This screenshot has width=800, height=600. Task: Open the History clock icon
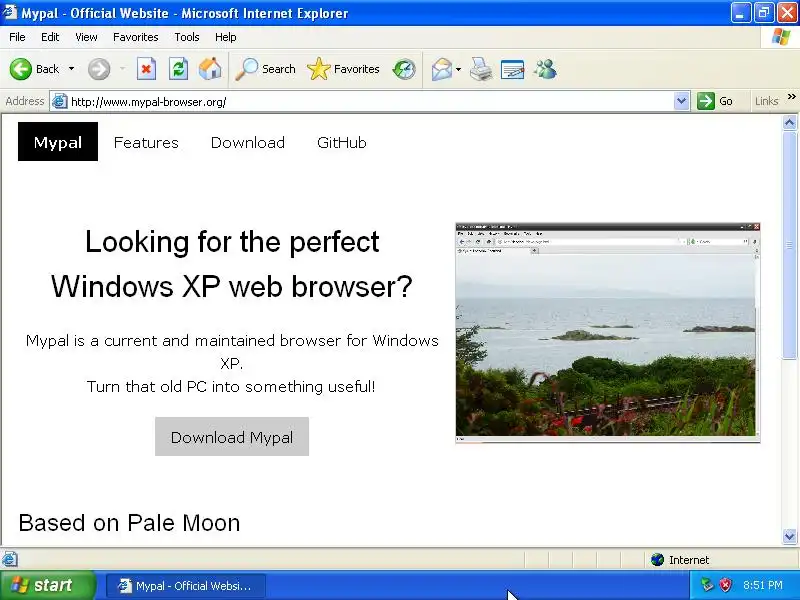point(404,69)
